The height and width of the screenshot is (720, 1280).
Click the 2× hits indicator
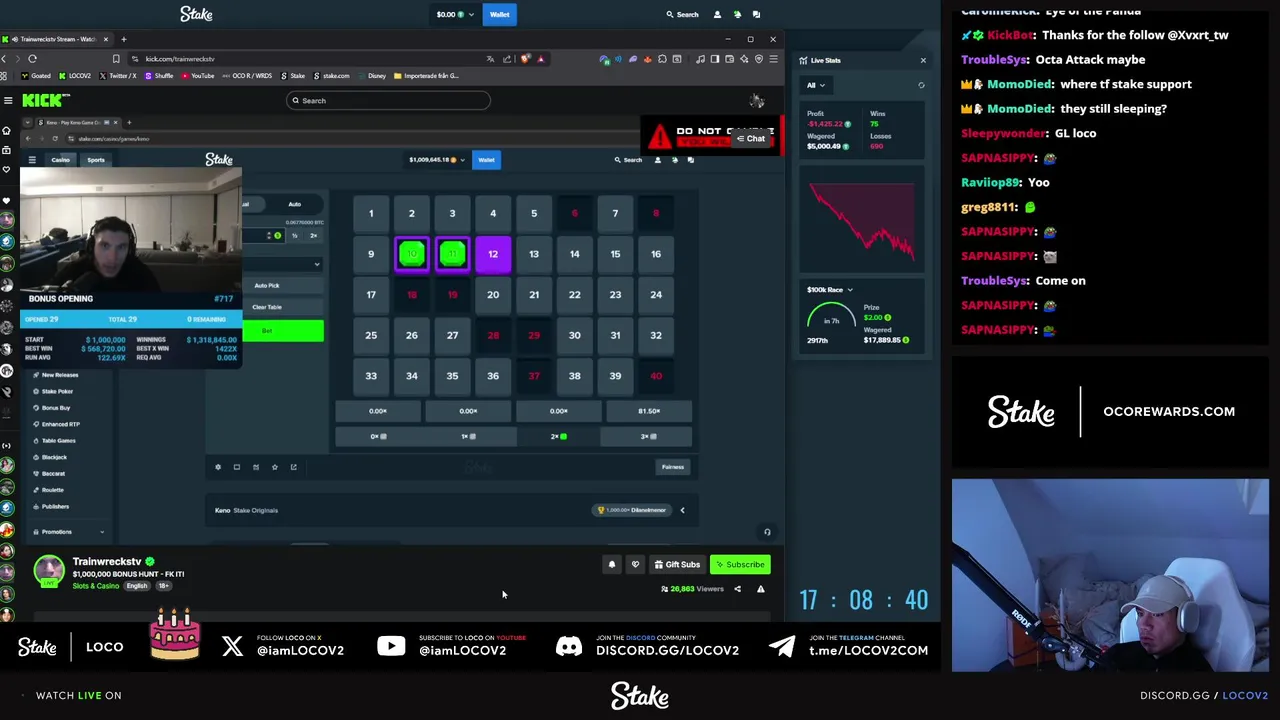(559, 436)
